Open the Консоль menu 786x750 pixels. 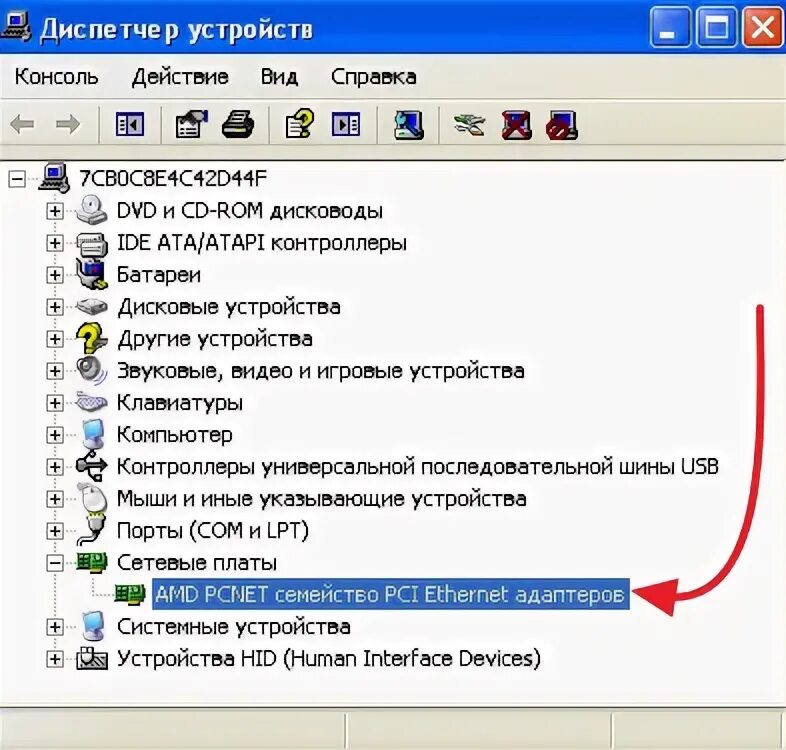click(56, 77)
